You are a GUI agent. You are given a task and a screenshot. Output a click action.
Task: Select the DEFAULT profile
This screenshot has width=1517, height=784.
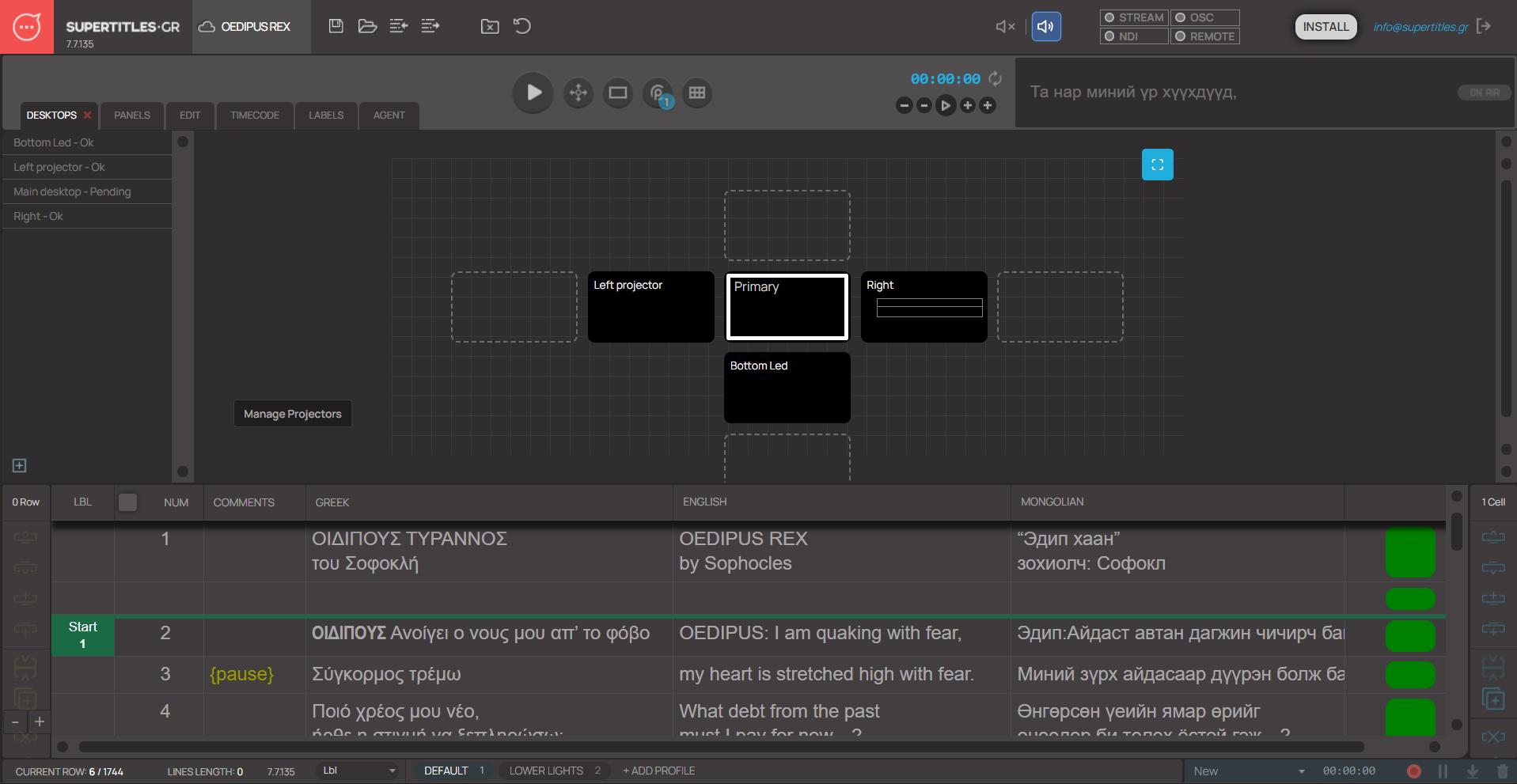pos(453,771)
